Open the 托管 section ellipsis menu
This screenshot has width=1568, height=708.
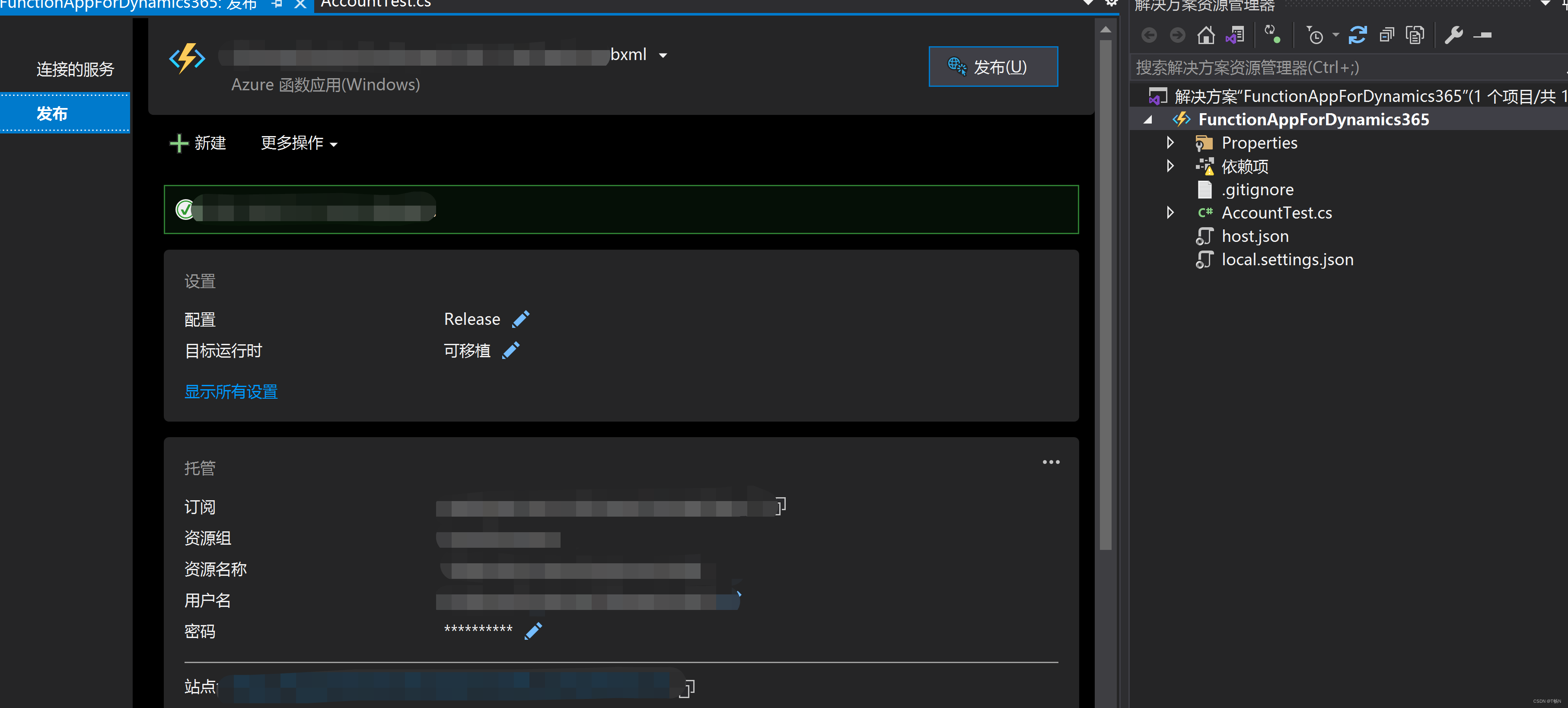click(x=1051, y=462)
